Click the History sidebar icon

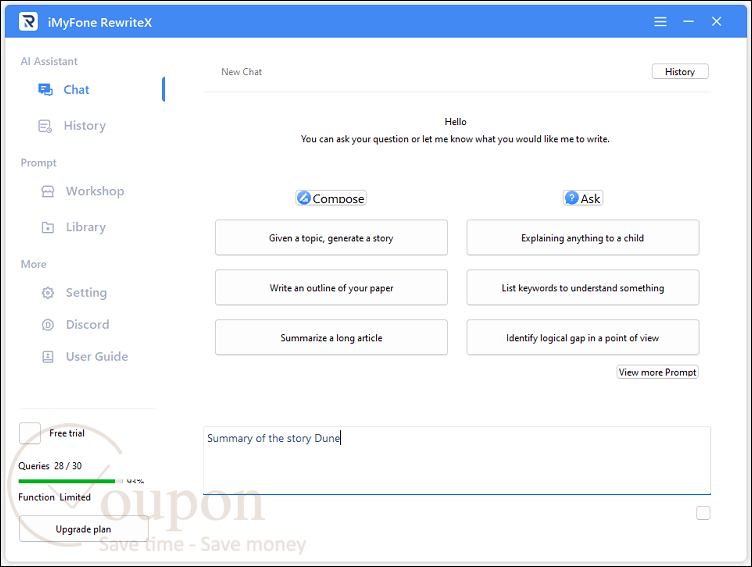point(45,126)
